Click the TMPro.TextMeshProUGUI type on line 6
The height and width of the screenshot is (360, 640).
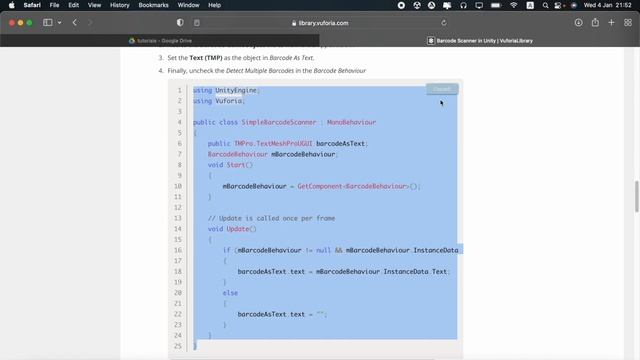click(x=273, y=143)
